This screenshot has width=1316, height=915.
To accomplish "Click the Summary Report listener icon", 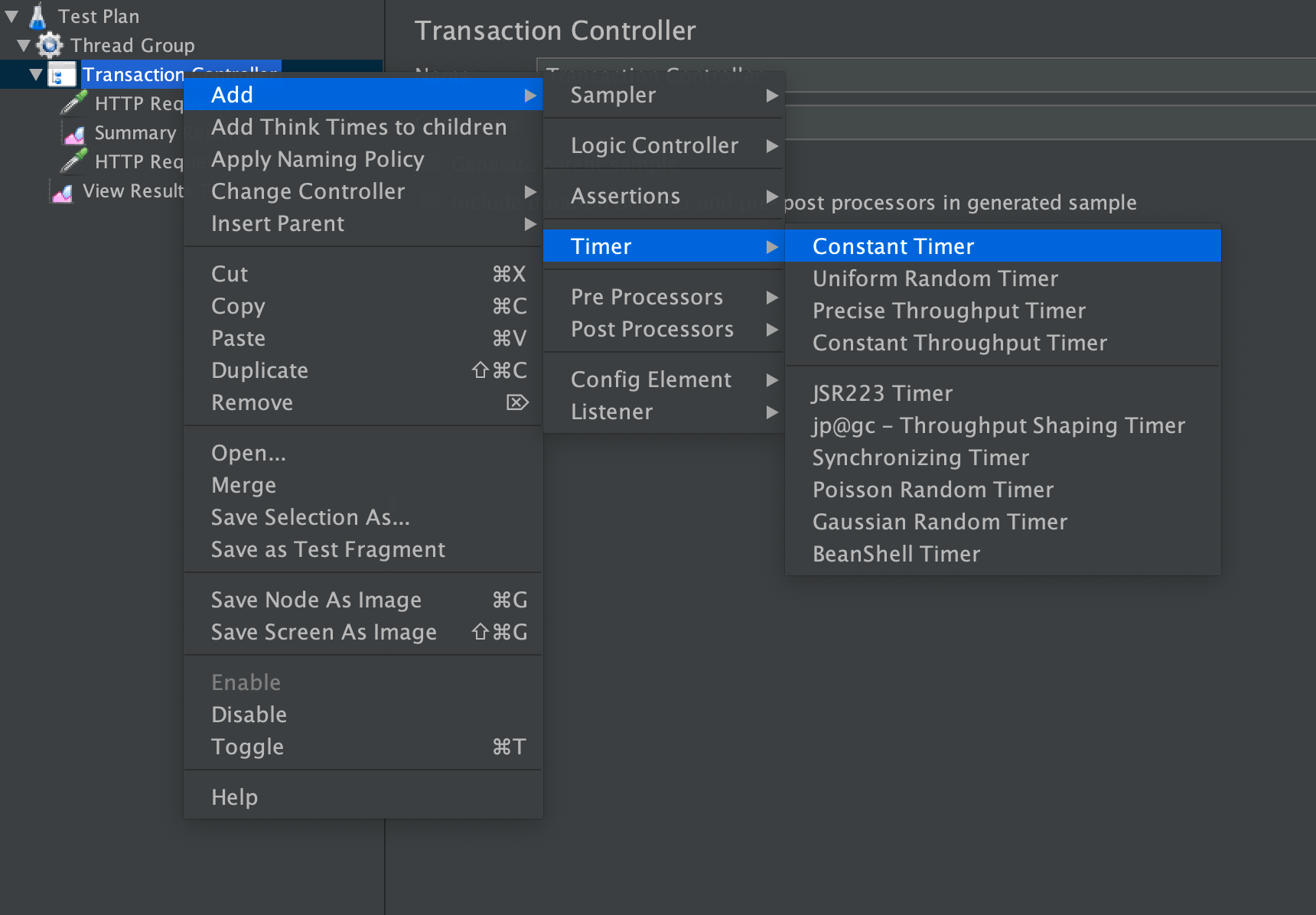I will (x=74, y=135).
